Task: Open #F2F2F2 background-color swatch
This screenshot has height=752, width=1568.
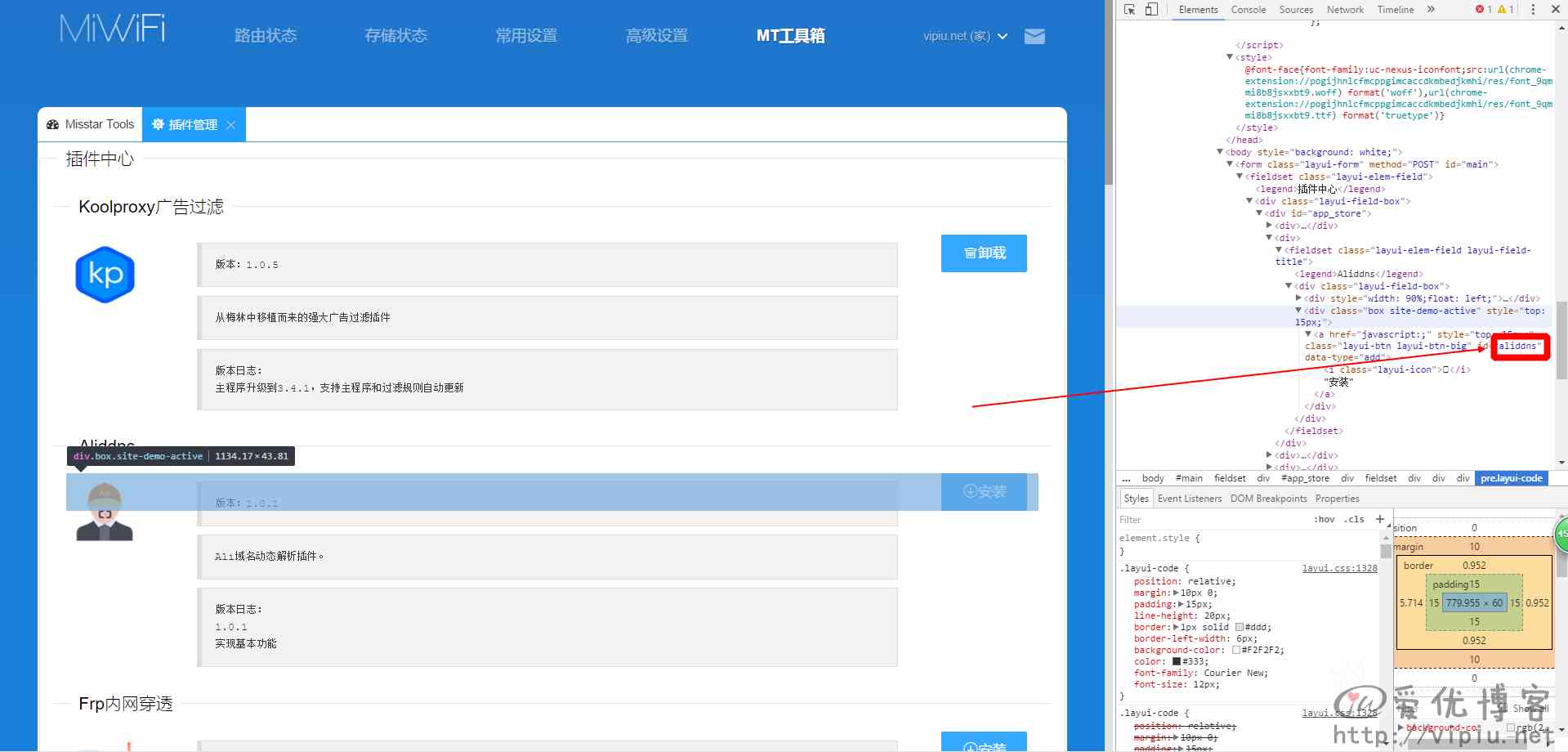Action: pyautogui.click(x=1236, y=650)
